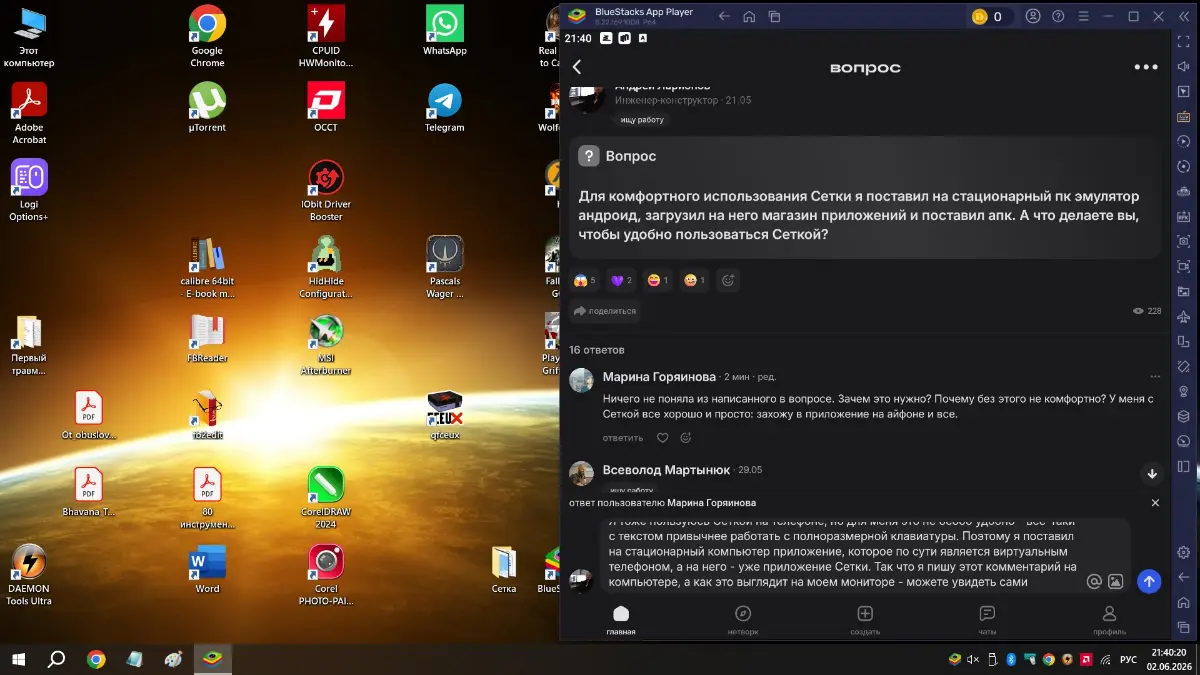Open Всеволод Мартынюк's profile name
1200x675 pixels.
click(x=667, y=470)
